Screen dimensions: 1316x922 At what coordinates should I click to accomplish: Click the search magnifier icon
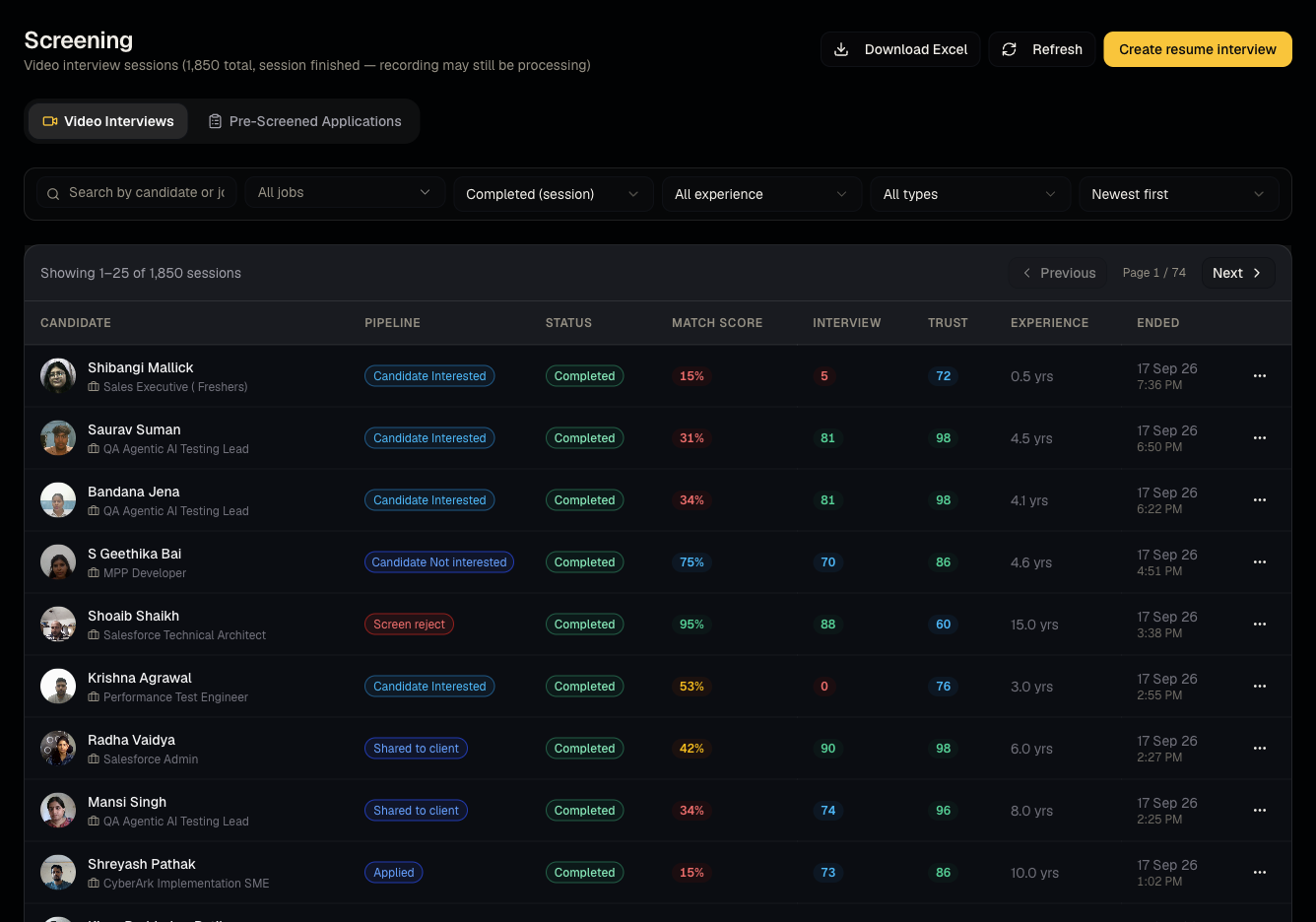(x=53, y=194)
